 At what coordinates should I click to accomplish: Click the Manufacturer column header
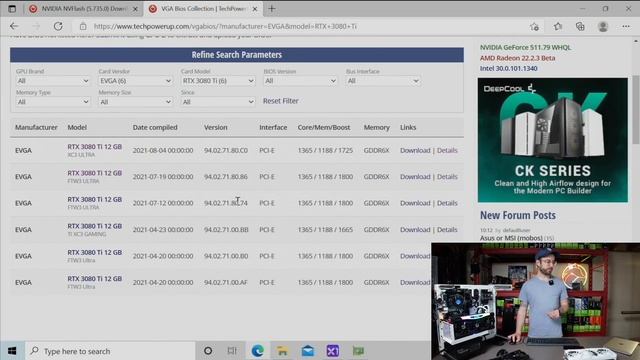tap(36, 127)
